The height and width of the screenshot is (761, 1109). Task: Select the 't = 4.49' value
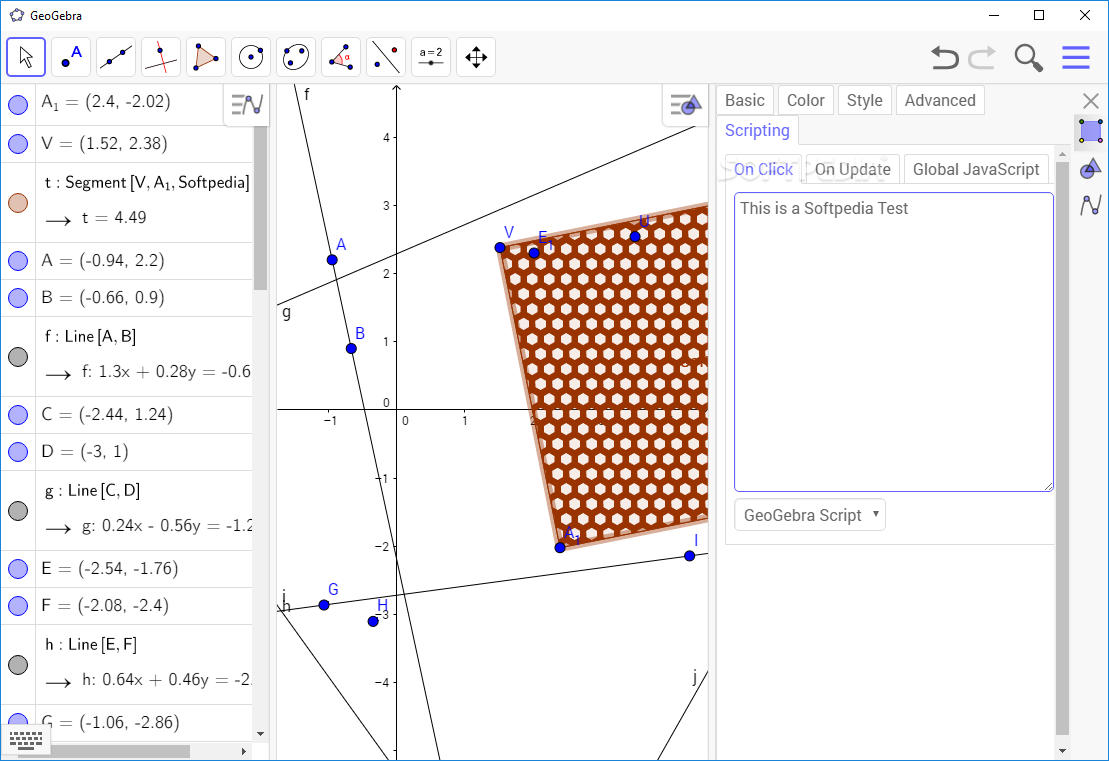coord(114,217)
